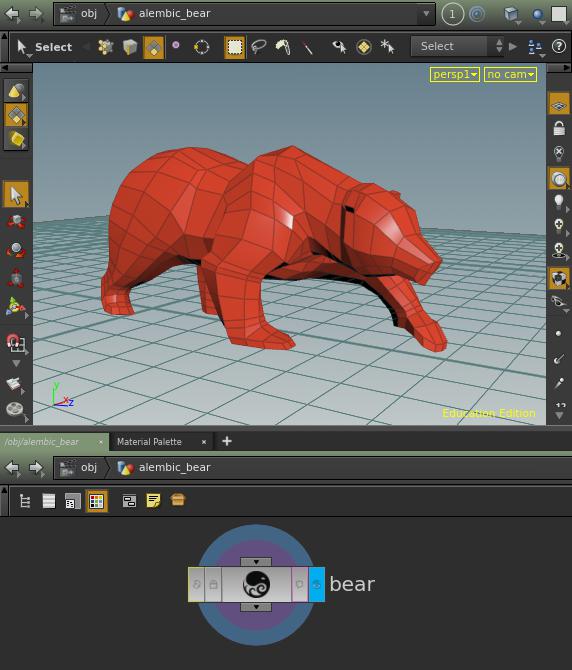Open the network color palette icon
The width and height of the screenshot is (572, 670).
[97, 501]
